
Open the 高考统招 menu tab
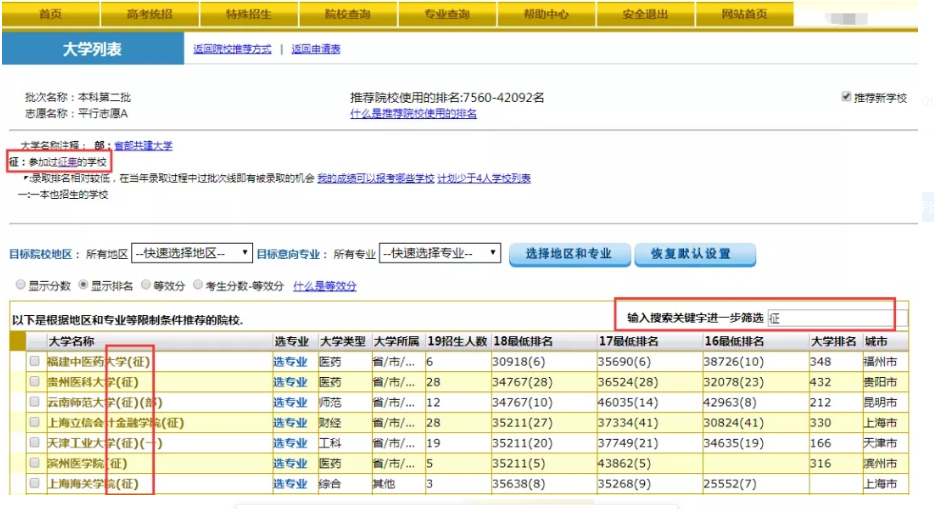click(150, 14)
